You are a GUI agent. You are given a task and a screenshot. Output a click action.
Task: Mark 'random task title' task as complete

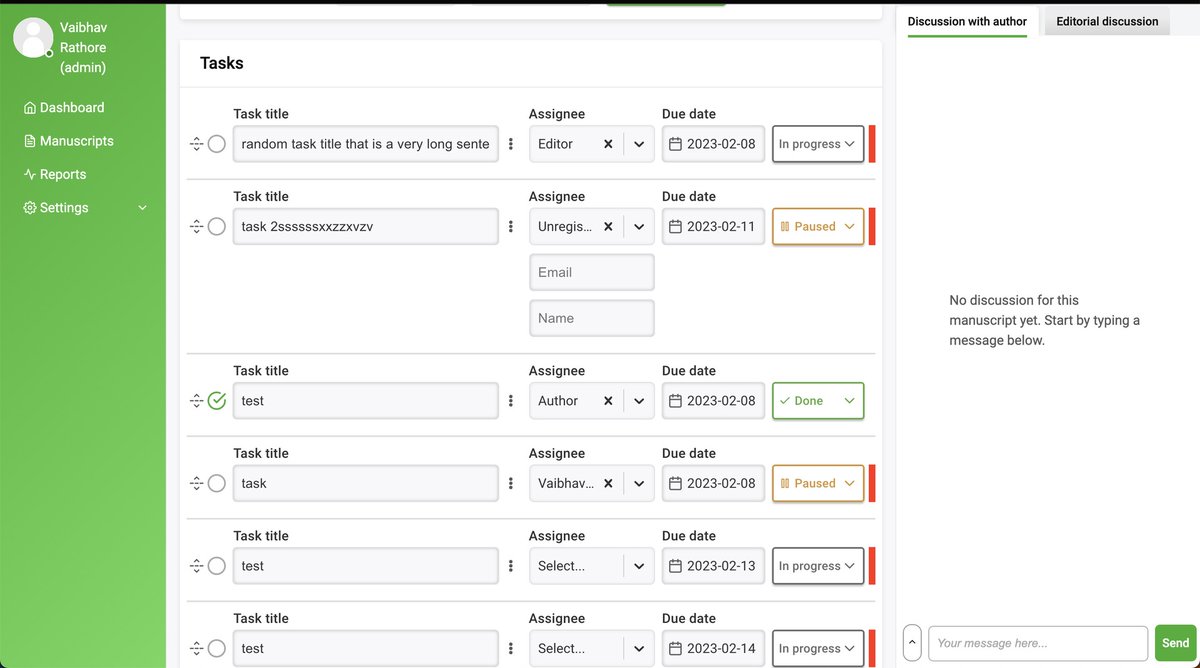pos(217,144)
